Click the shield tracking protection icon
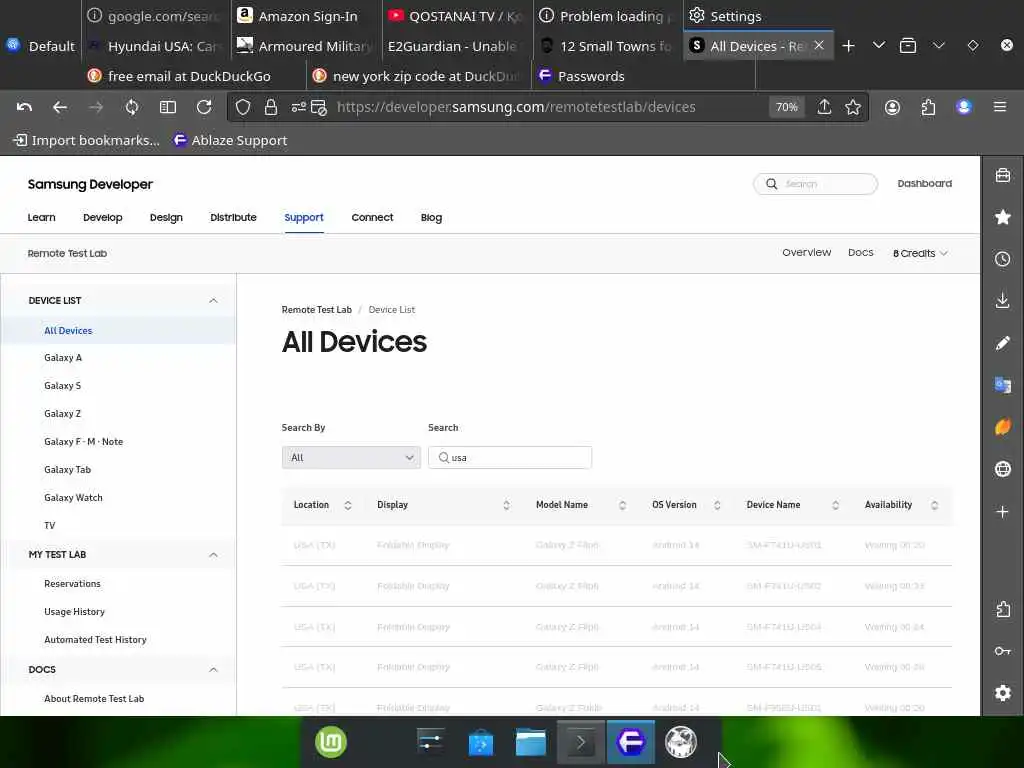This screenshot has width=1024, height=768. click(x=243, y=107)
